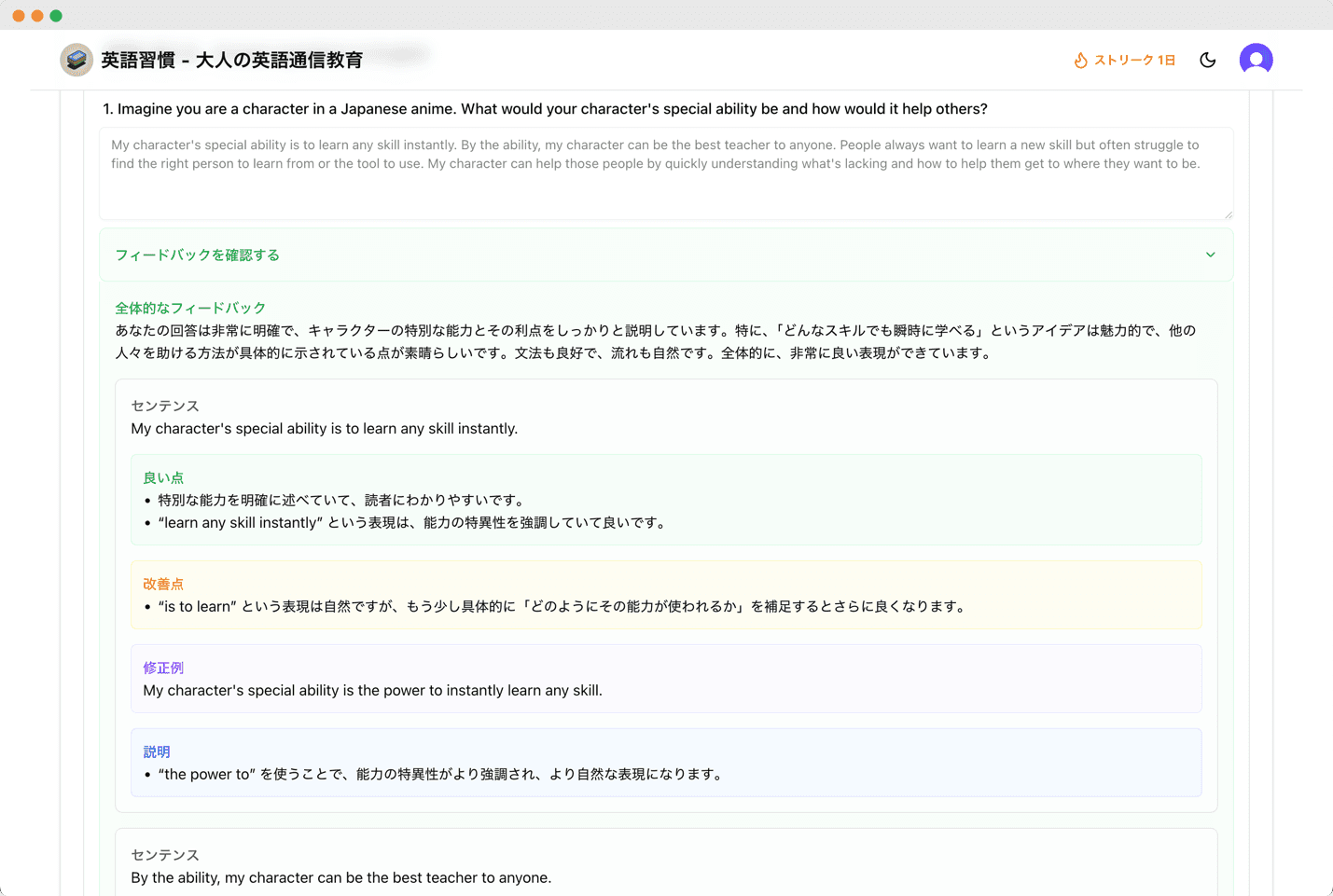Click the 説明 explanation section heading

point(157,751)
